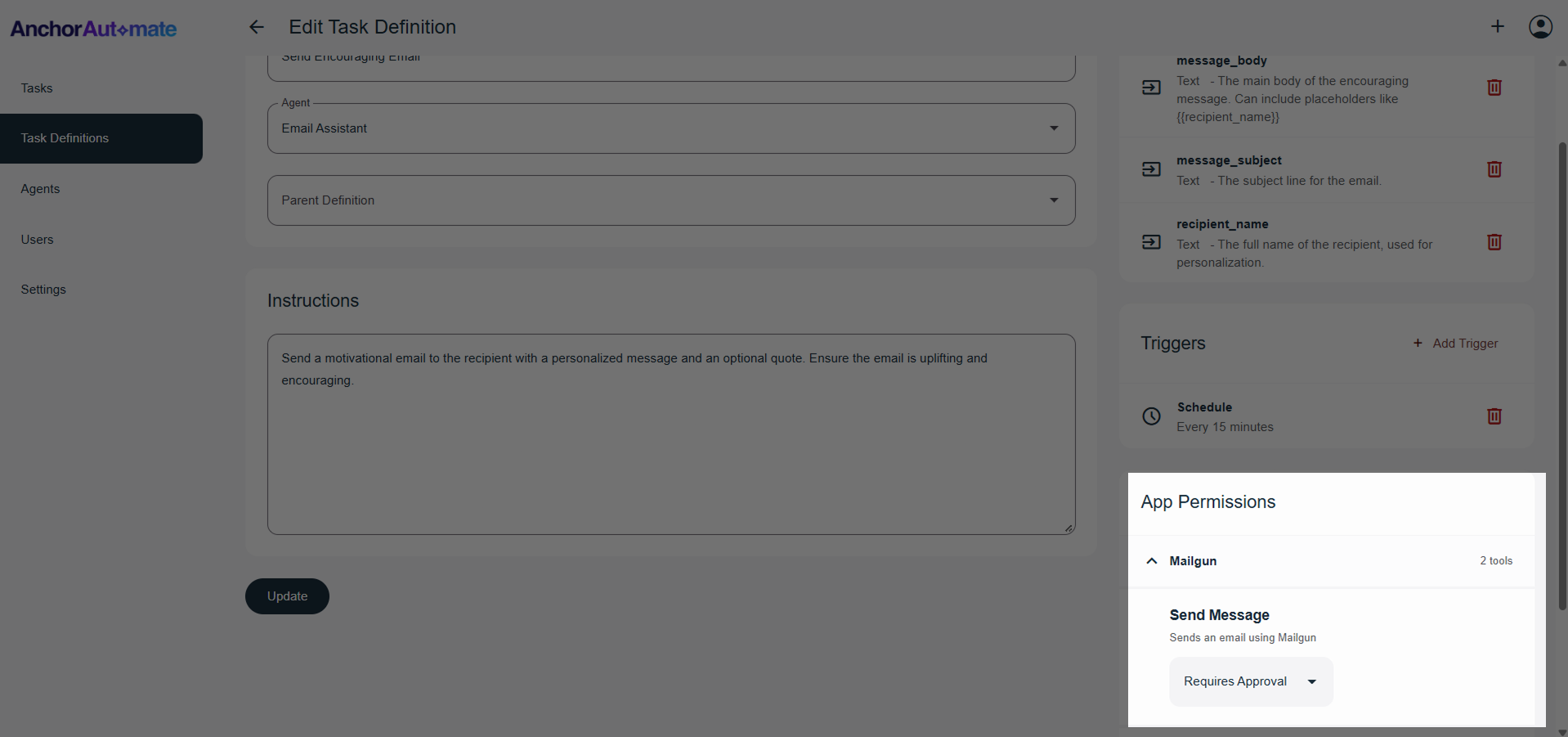Remove the Schedule trigger with trash icon
Screen dimensions: 1568x737
tap(1494, 416)
